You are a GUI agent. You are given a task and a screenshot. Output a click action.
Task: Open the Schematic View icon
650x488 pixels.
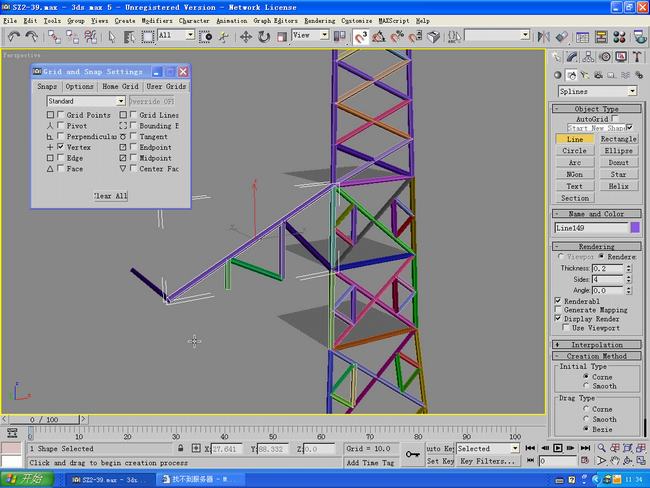point(601,37)
